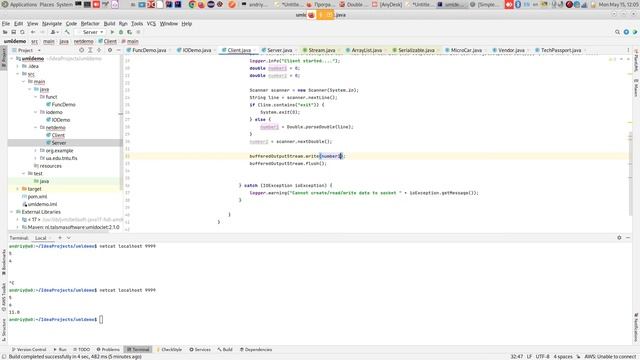The image size is (640, 360).
Task: Expand the org.example package
Action: click(x=36, y=151)
